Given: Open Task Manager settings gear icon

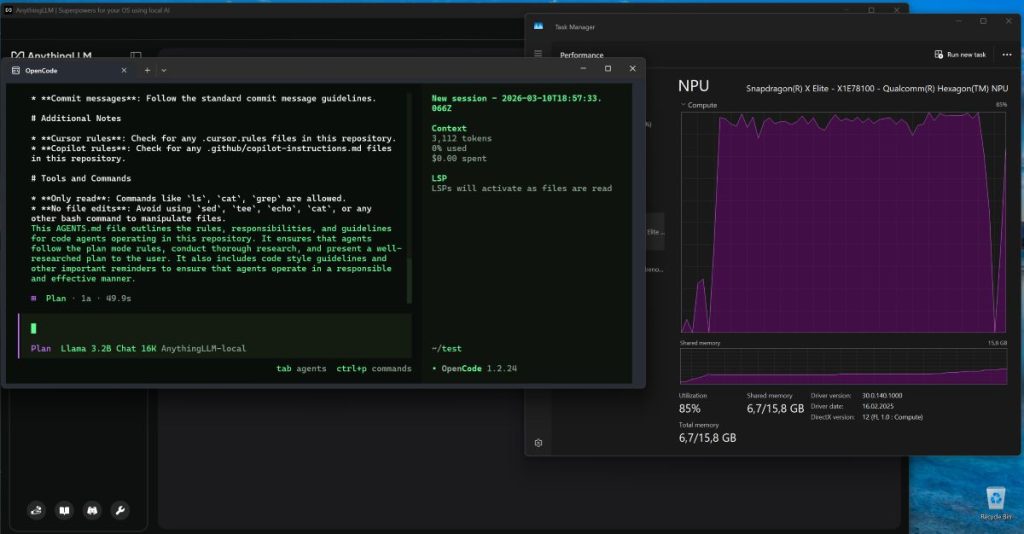Looking at the screenshot, I should click(538, 442).
